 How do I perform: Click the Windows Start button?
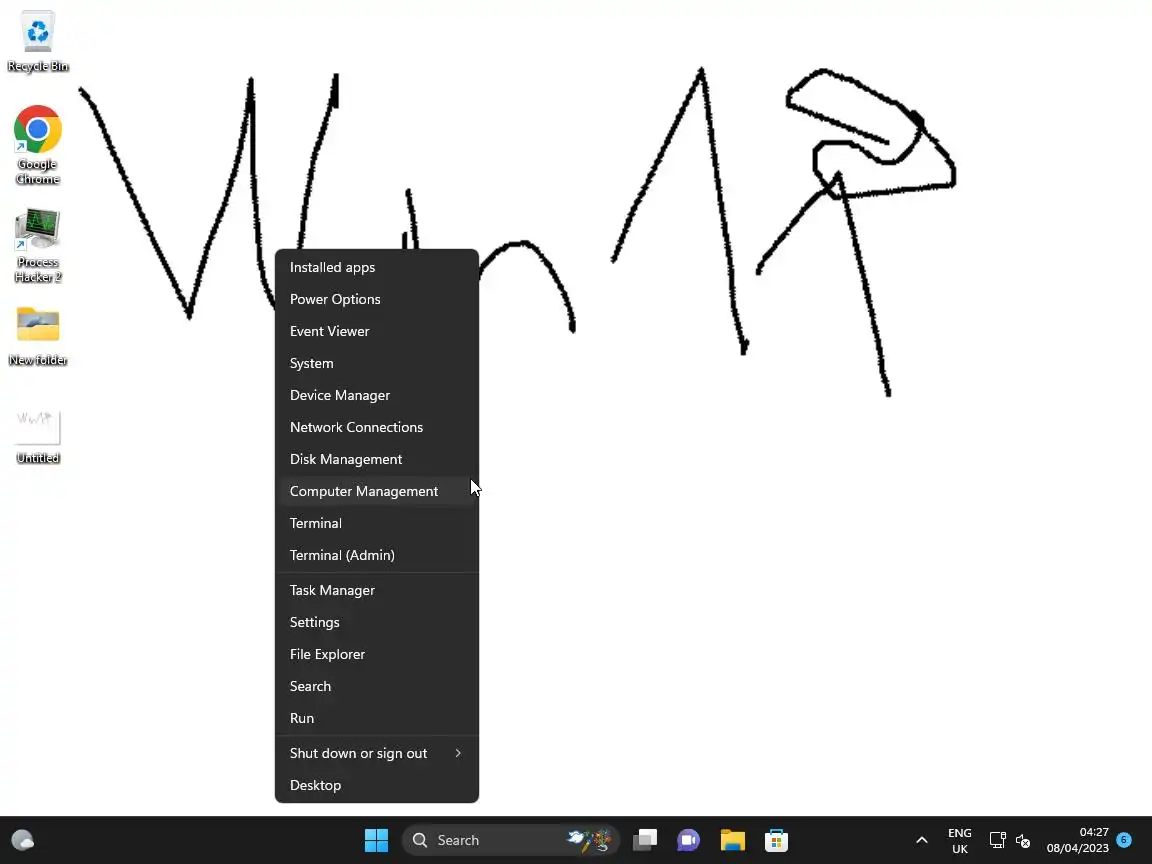point(376,840)
